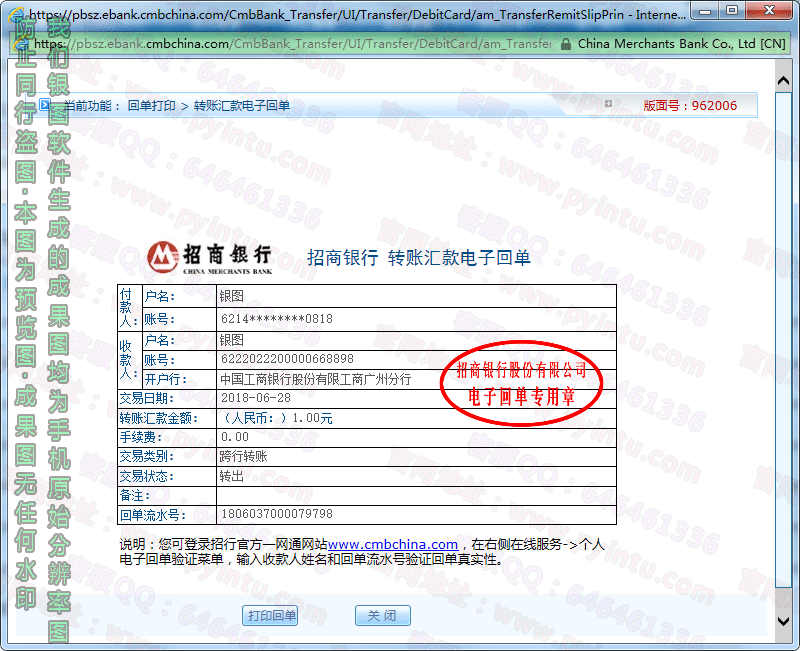Click the 招商银行 转账汇款电子回单 heading
Viewport: 800px width, 651px height.
419,258
